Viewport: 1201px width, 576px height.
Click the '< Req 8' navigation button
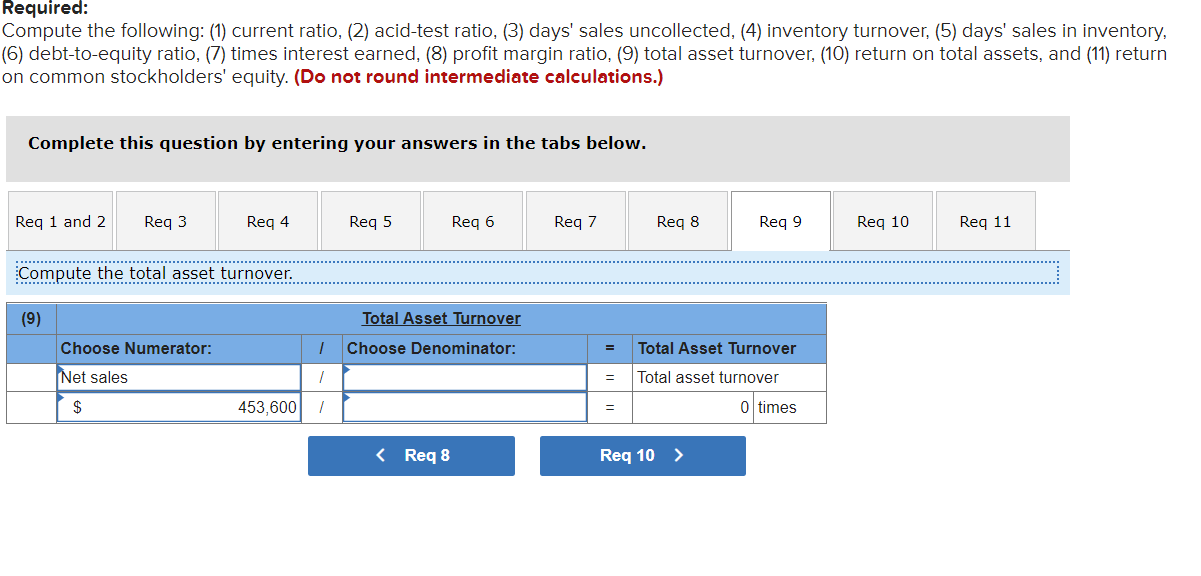click(411, 455)
